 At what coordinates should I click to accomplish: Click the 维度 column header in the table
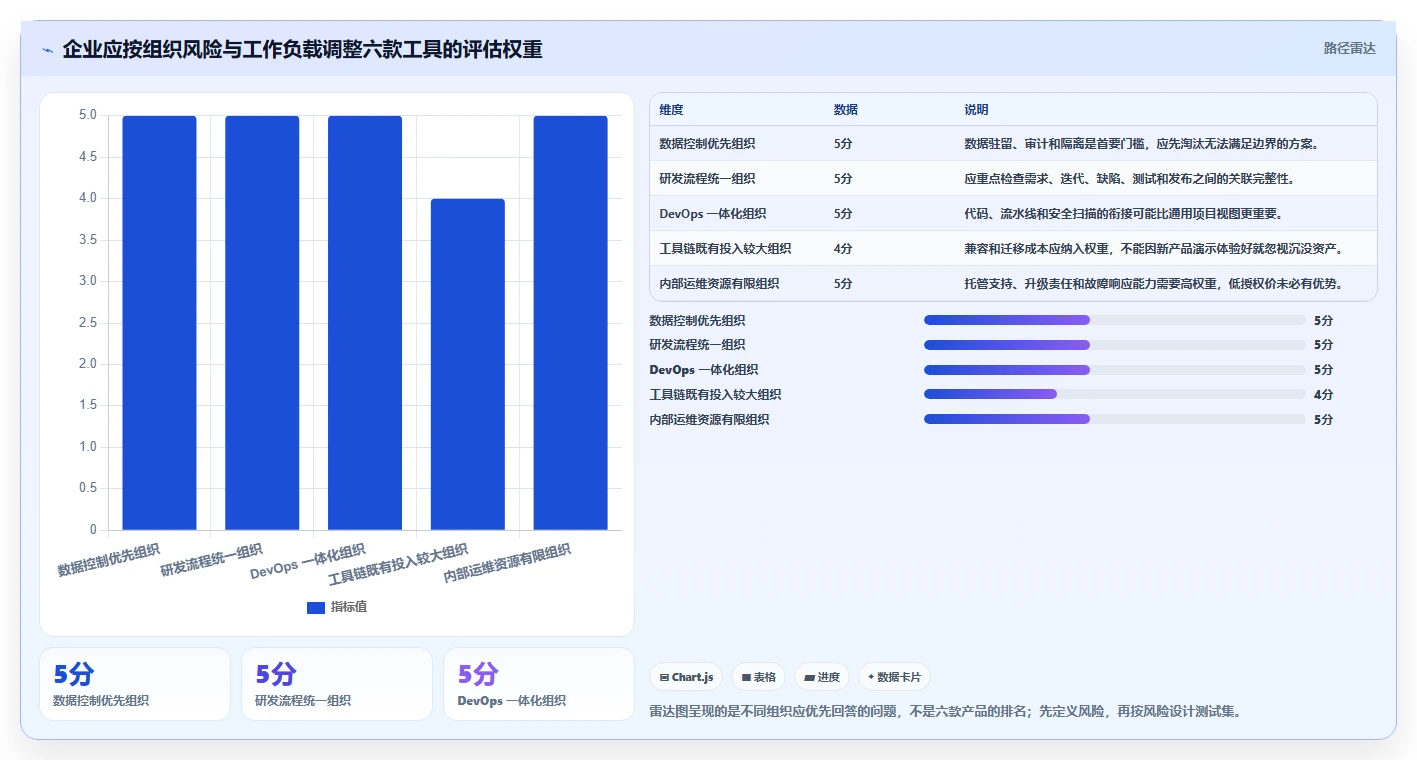(671, 110)
